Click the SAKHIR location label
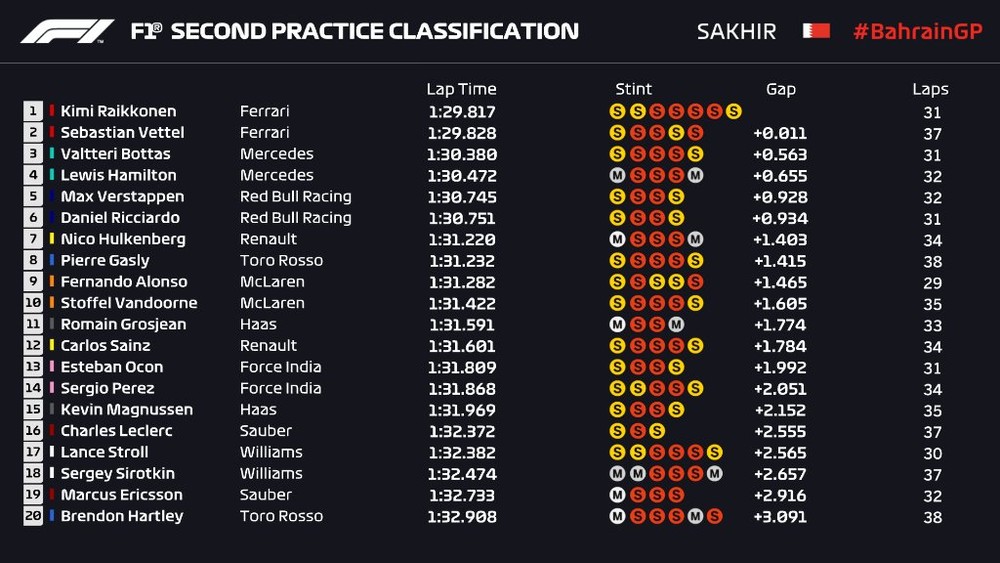 click(x=736, y=31)
